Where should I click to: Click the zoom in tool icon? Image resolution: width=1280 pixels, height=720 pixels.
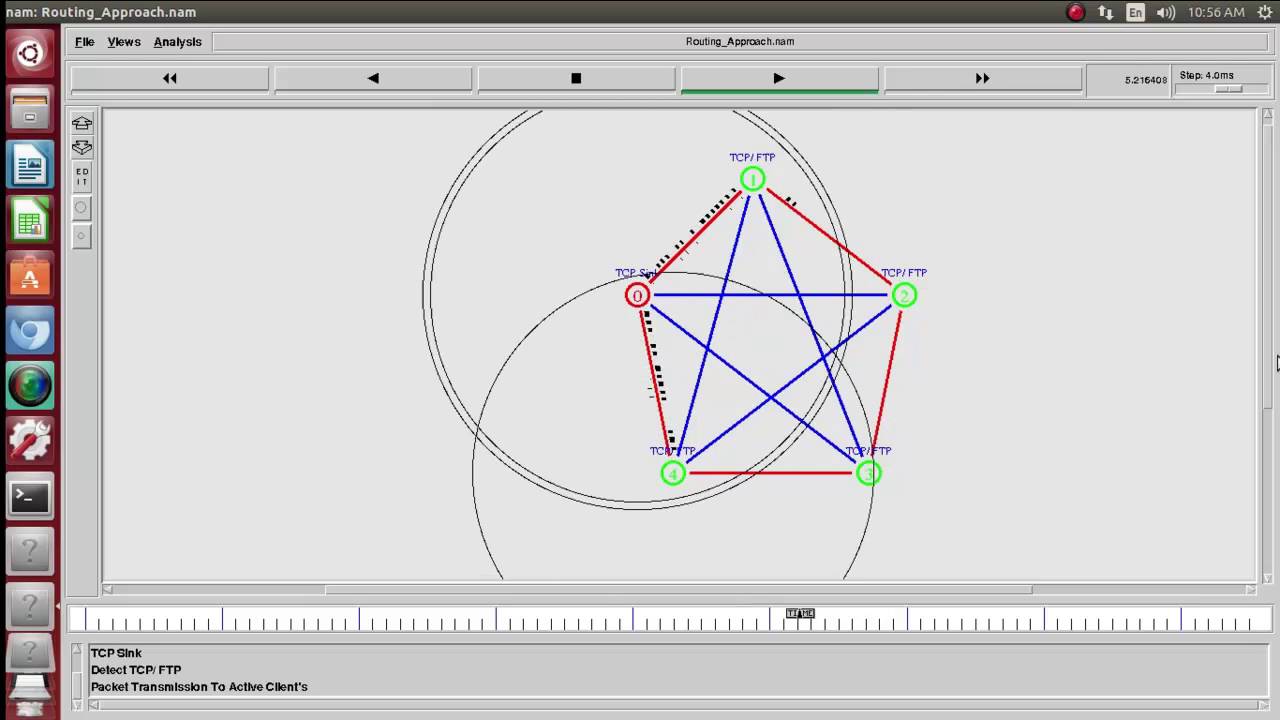point(82,123)
